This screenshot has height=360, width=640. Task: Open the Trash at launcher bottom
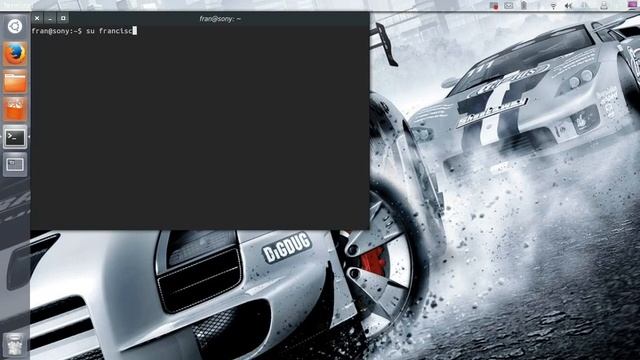[15, 344]
